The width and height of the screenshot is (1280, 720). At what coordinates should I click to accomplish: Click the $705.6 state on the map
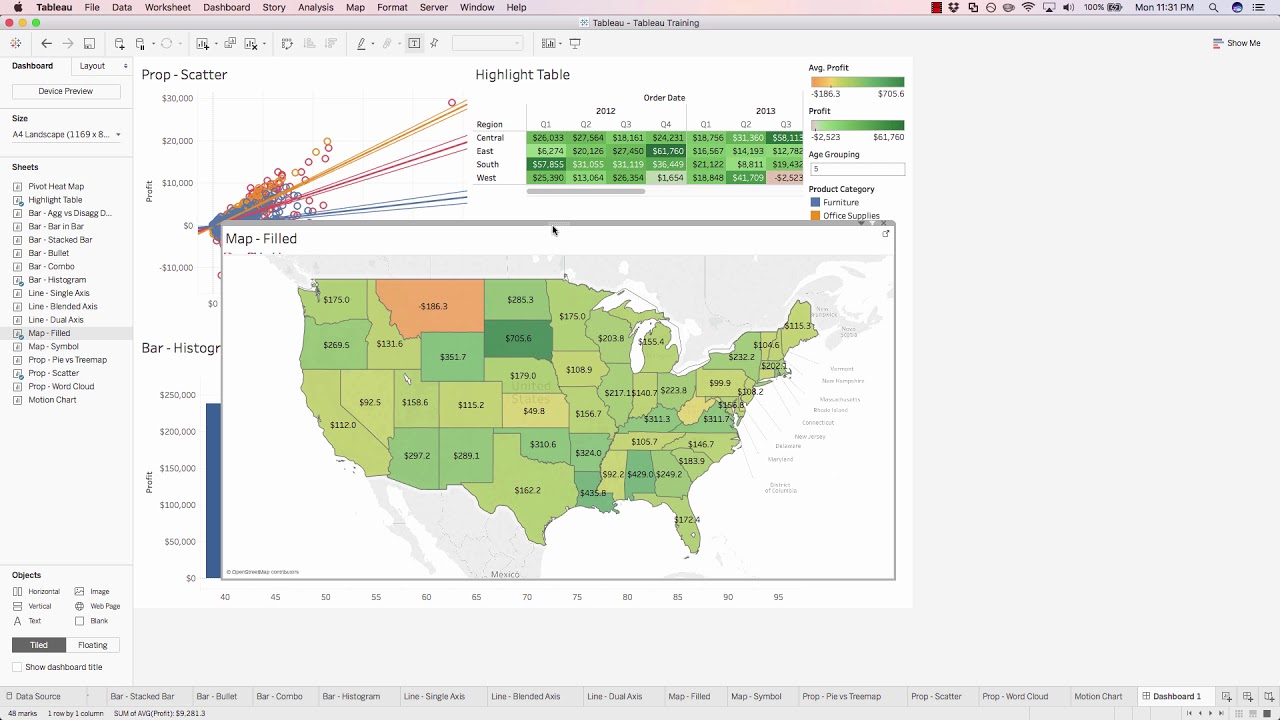coord(518,338)
